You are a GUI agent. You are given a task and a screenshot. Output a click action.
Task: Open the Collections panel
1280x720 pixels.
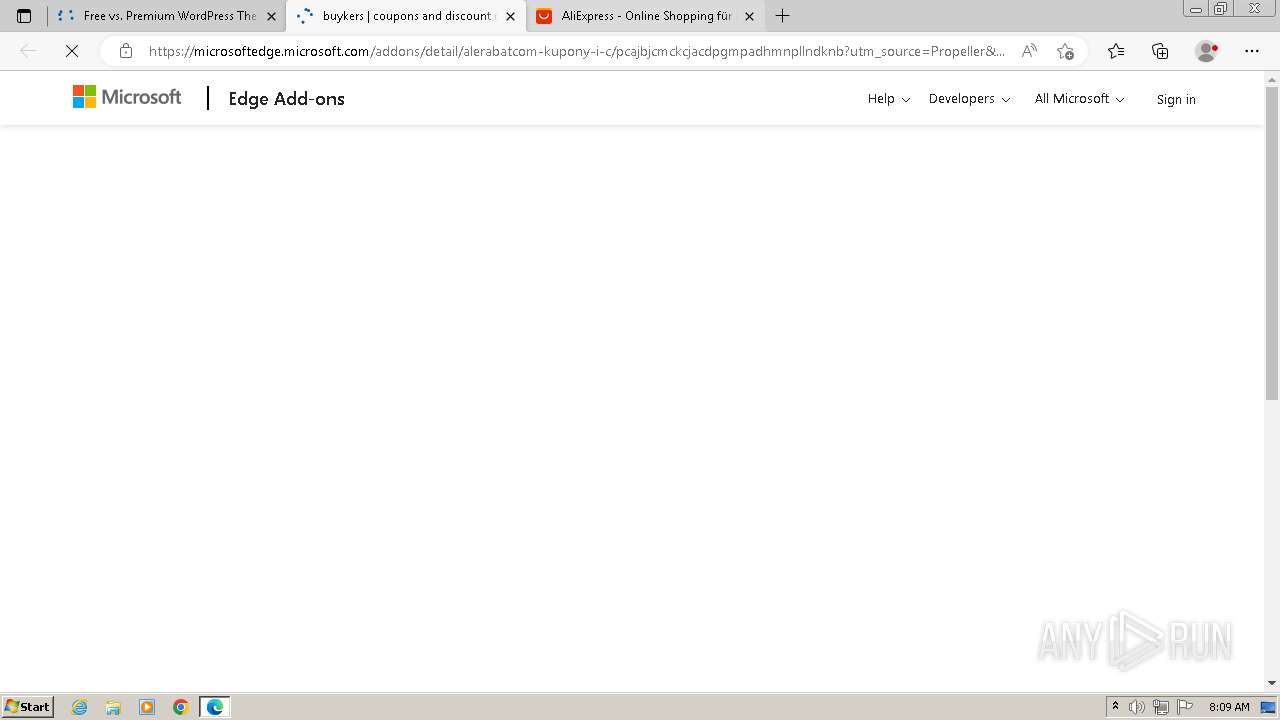[x=1160, y=51]
